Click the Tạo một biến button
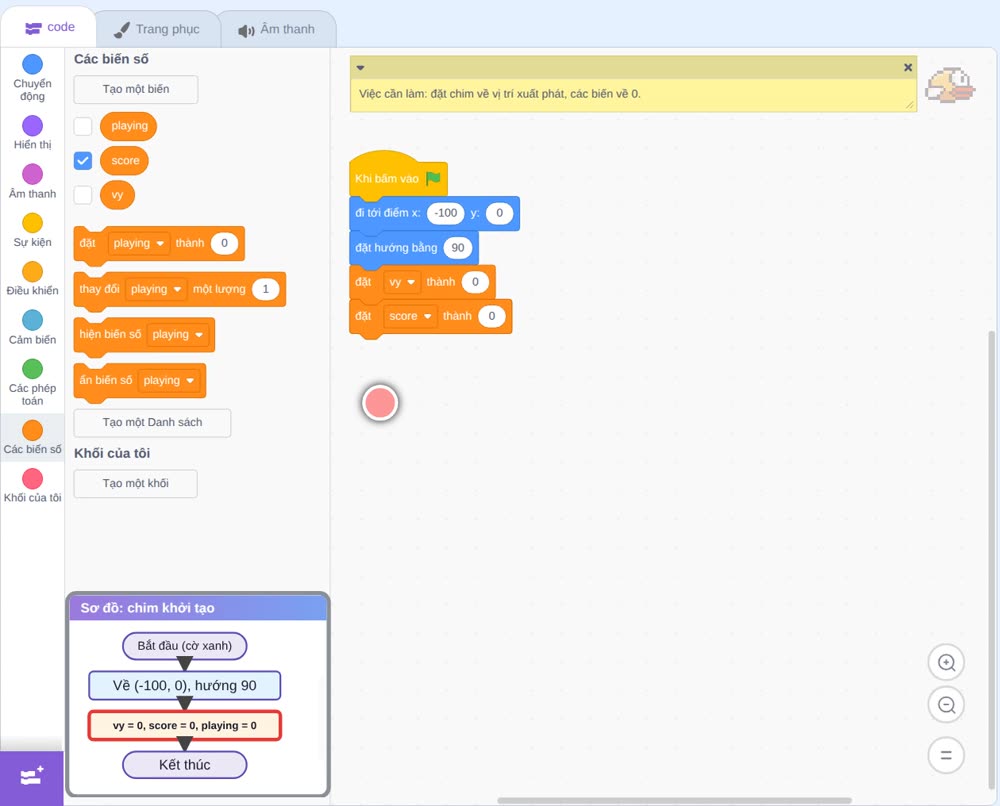 tap(136, 89)
